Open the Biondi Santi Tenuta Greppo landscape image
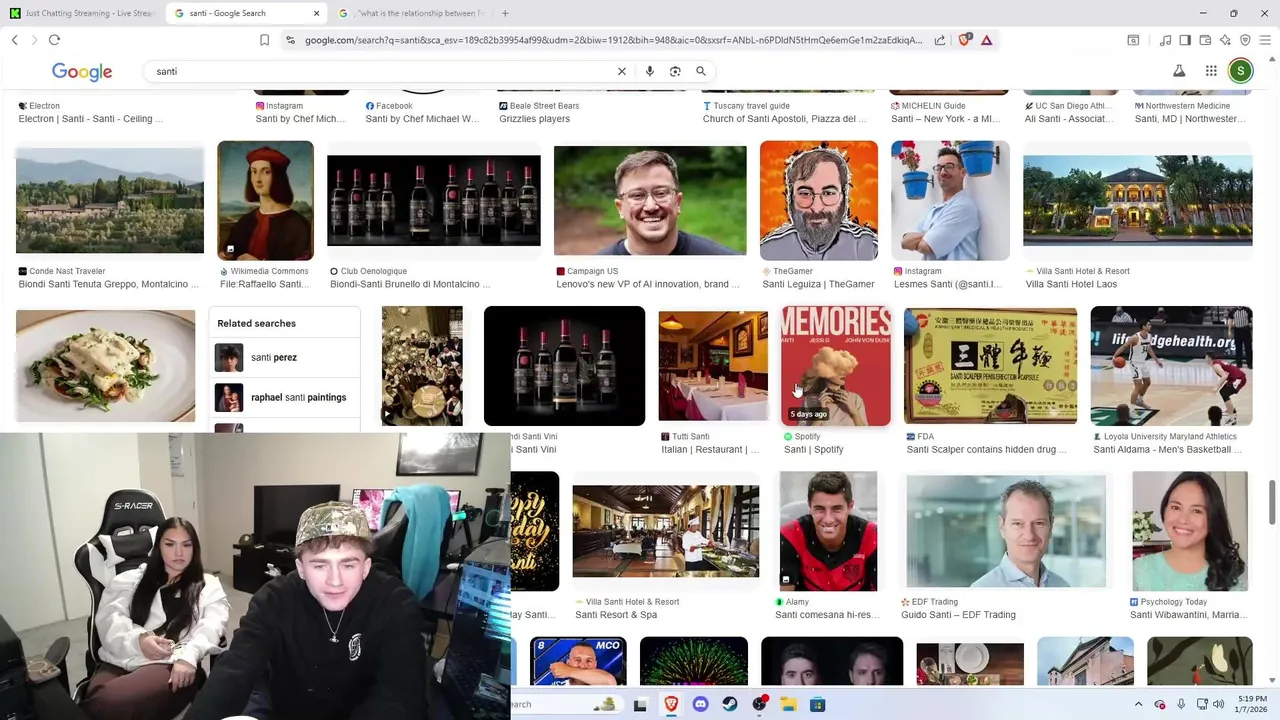Screen dimensions: 1280x720 110,200
